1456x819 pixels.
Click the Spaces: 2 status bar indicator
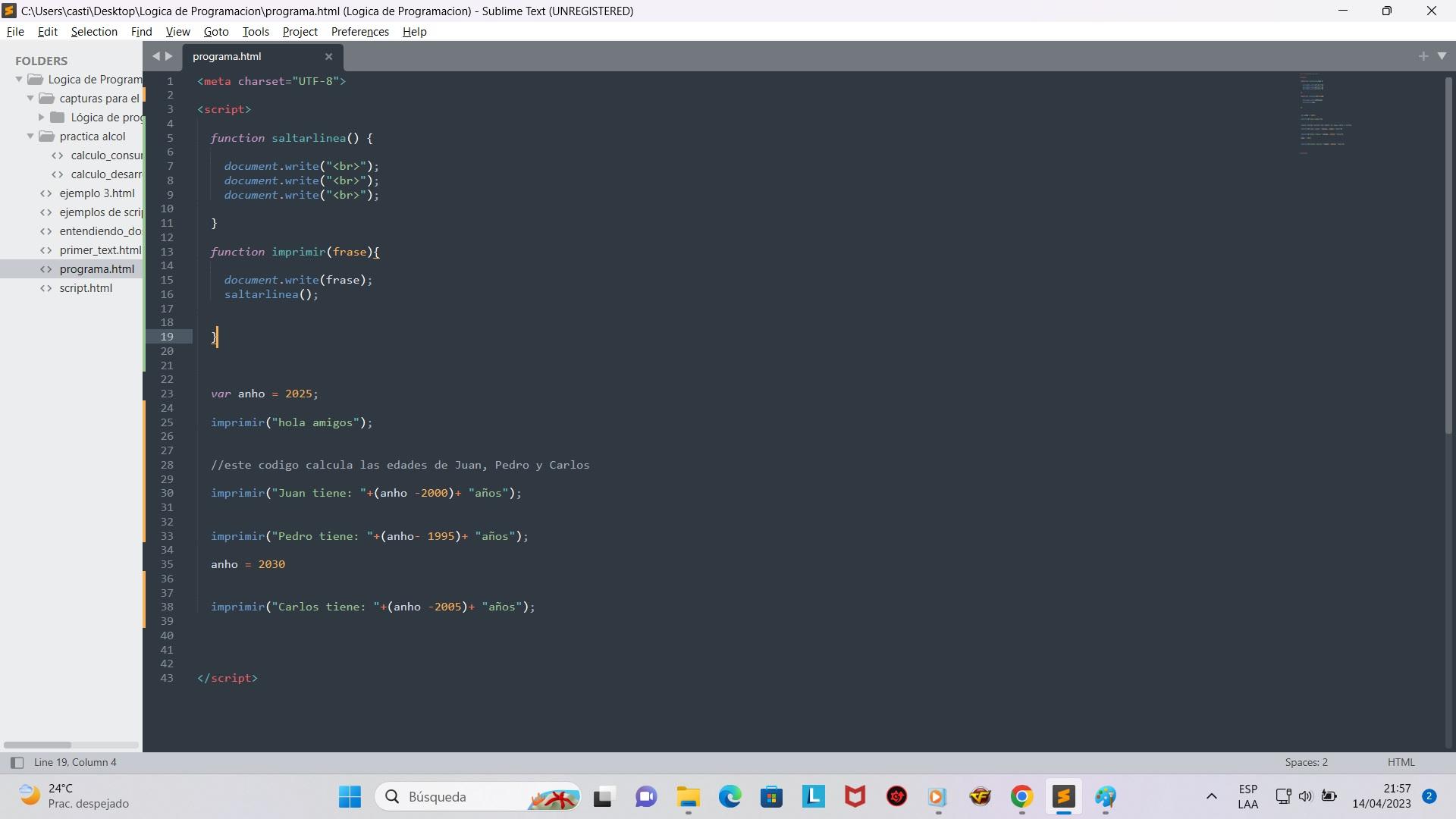[1304, 762]
